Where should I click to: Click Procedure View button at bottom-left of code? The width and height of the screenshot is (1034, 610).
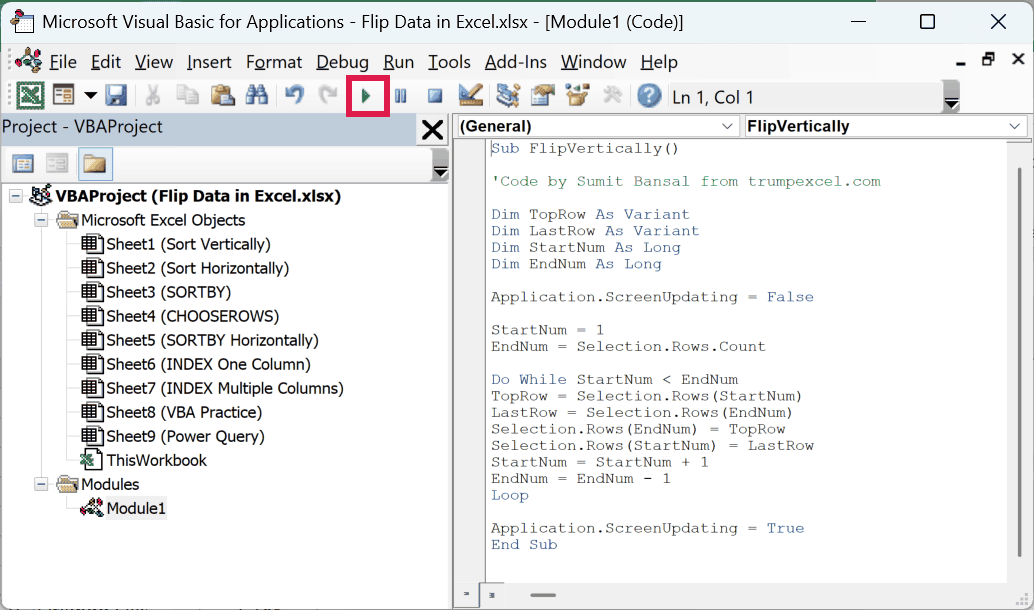tap(466, 595)
